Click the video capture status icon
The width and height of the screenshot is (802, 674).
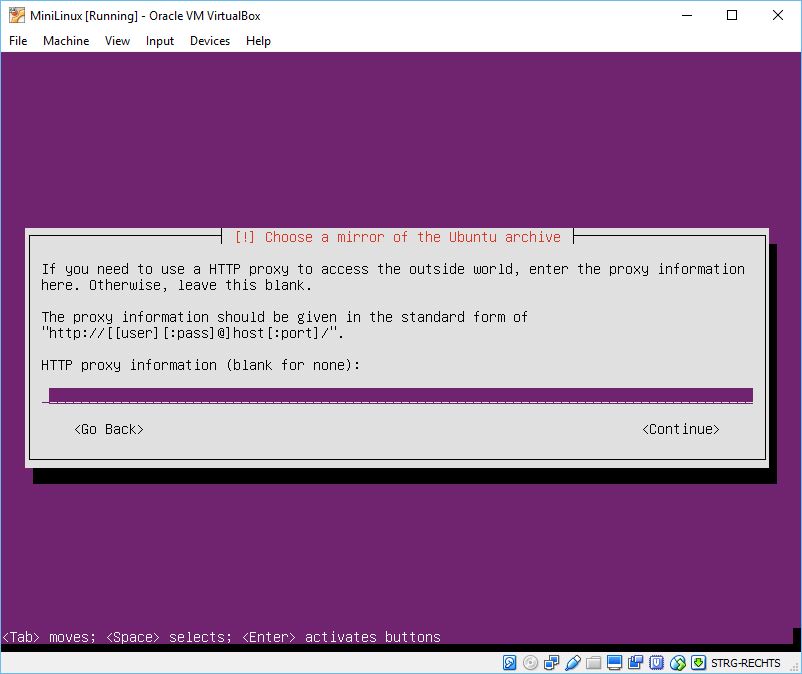click(x=635, y=663)
